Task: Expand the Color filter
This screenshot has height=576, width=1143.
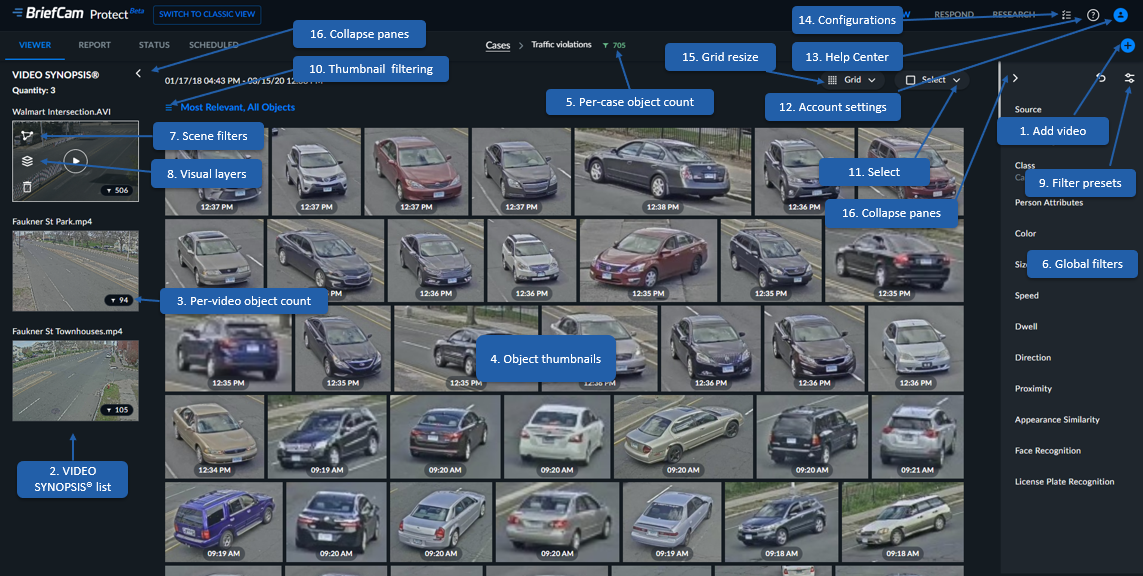Action: click(x=1026, y=233)
